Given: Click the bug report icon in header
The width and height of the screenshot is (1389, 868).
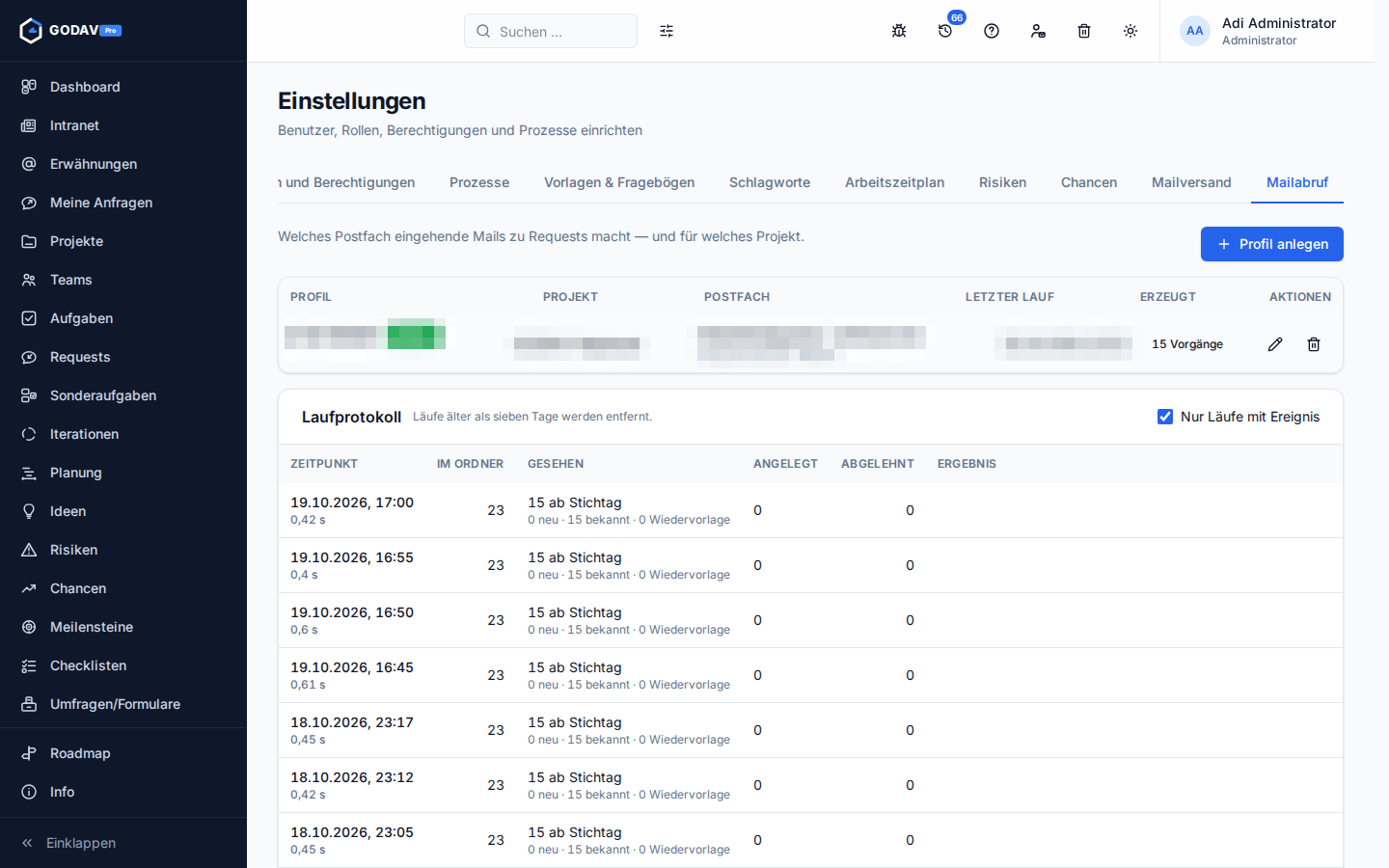Looking at the screenshot, I should tap(899, 31).
